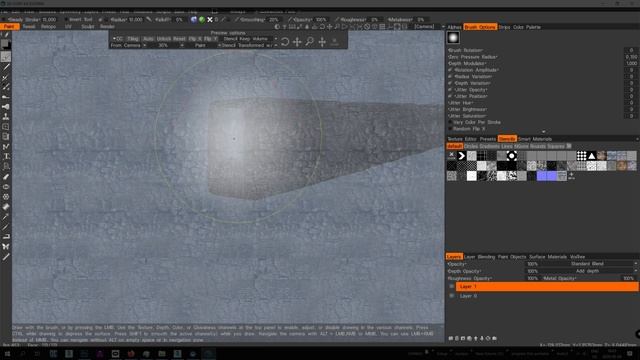Open the Stencil Transformed dropdown
Screen dimensions: 640x360
click(x=249, y=45)
